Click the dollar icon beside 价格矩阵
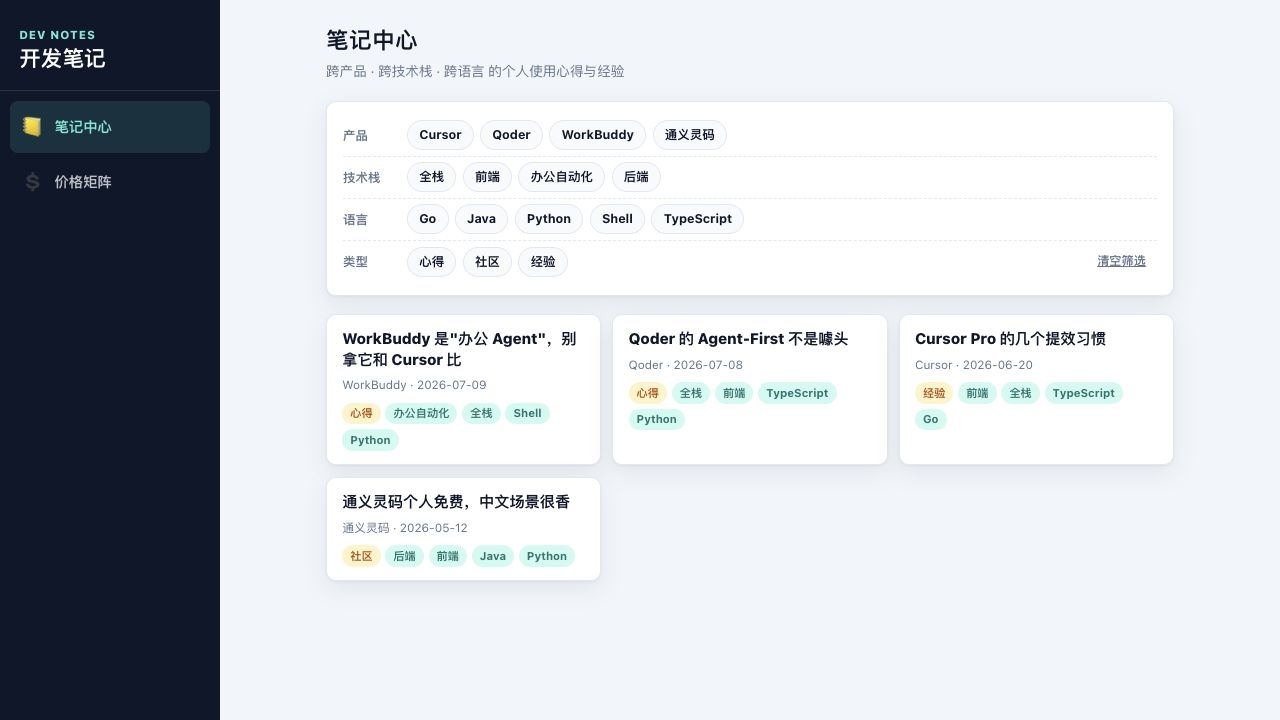Screen dimensions: 1280x720 (x=32, y=182)
